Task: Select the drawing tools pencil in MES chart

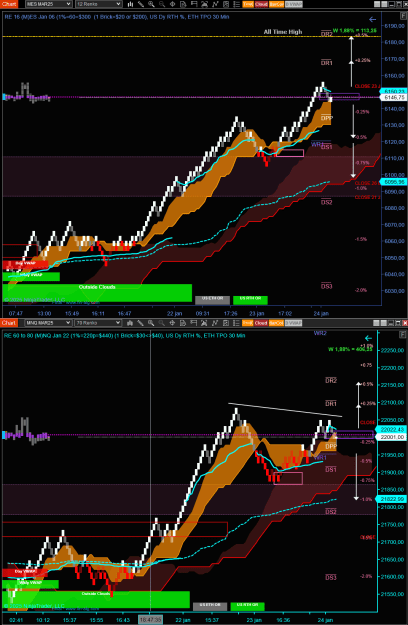Action: [141, 4]
